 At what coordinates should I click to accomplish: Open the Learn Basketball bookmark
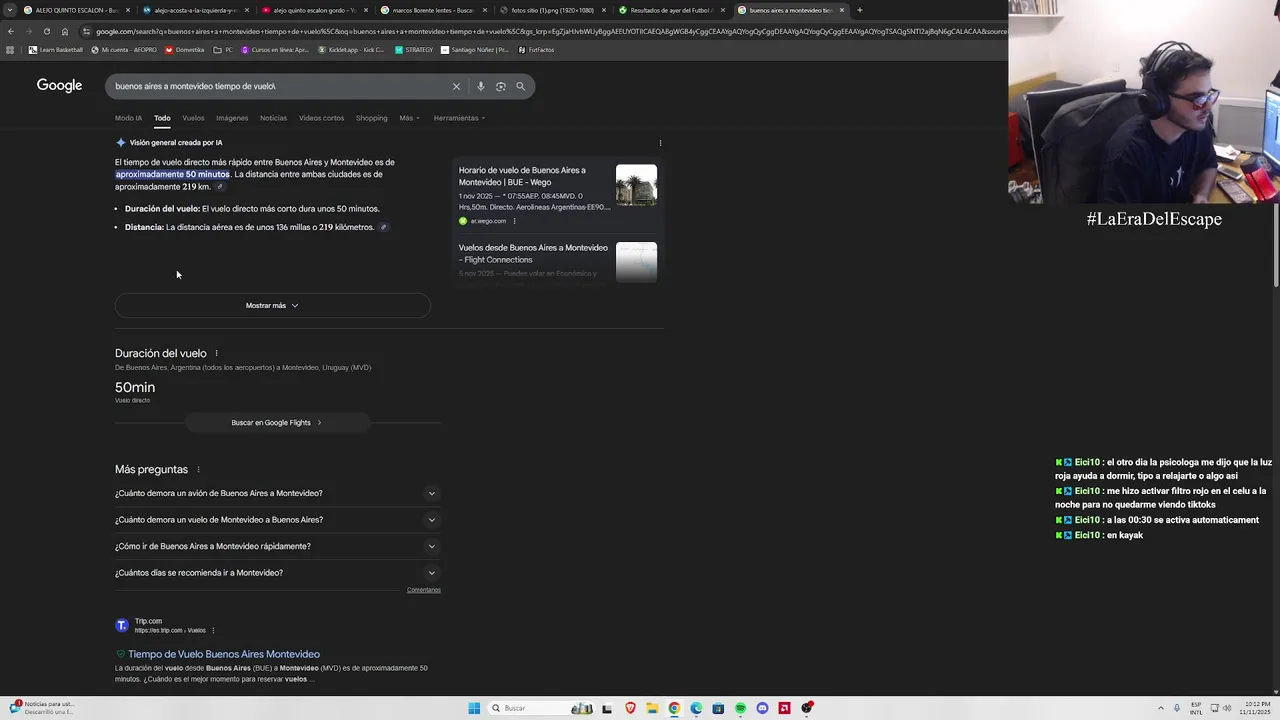click(56, 50)
